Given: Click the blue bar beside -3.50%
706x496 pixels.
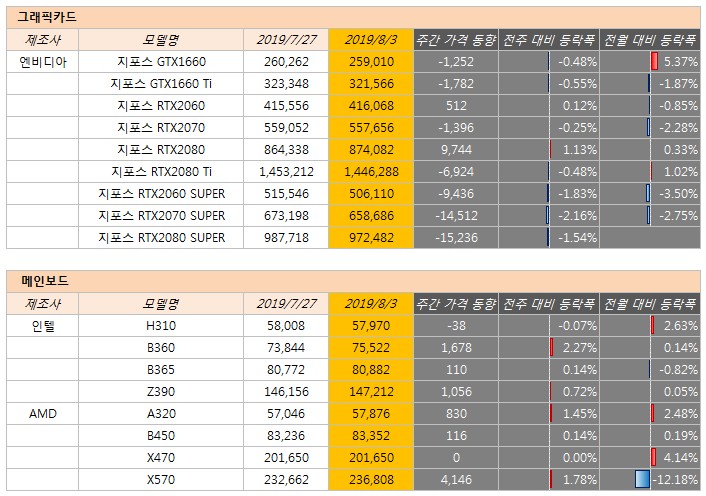Looking at the screenshot, I should [648, 194].
